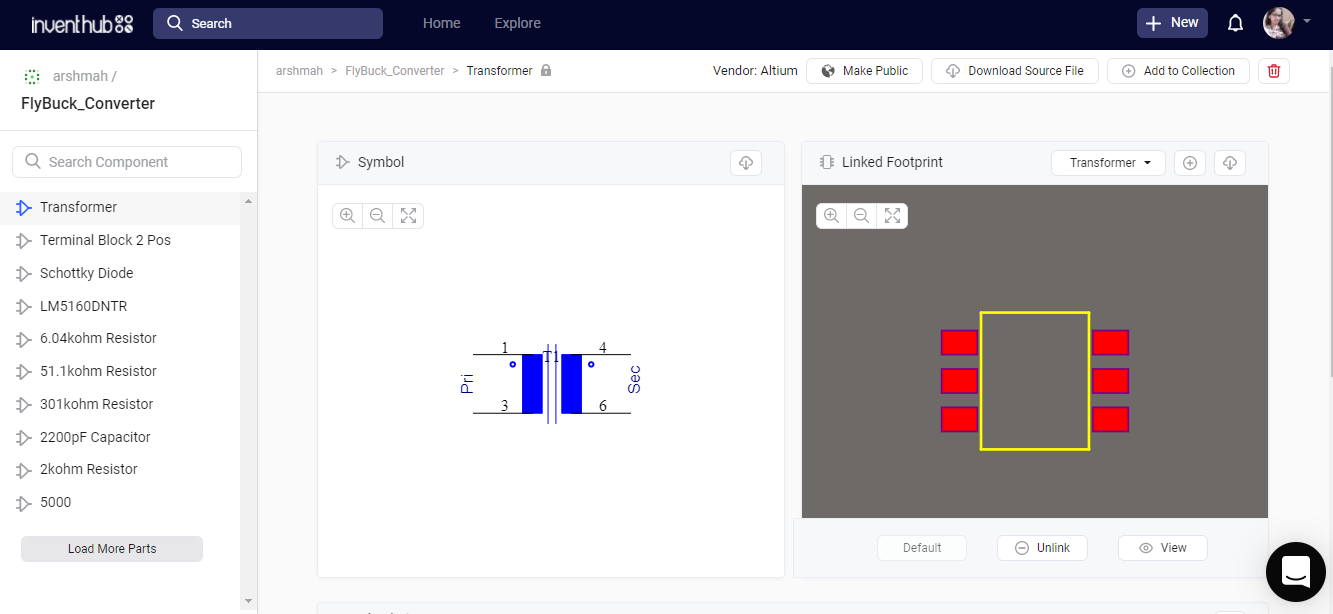Select the 2kohm Resistor part

coord(120,469)
